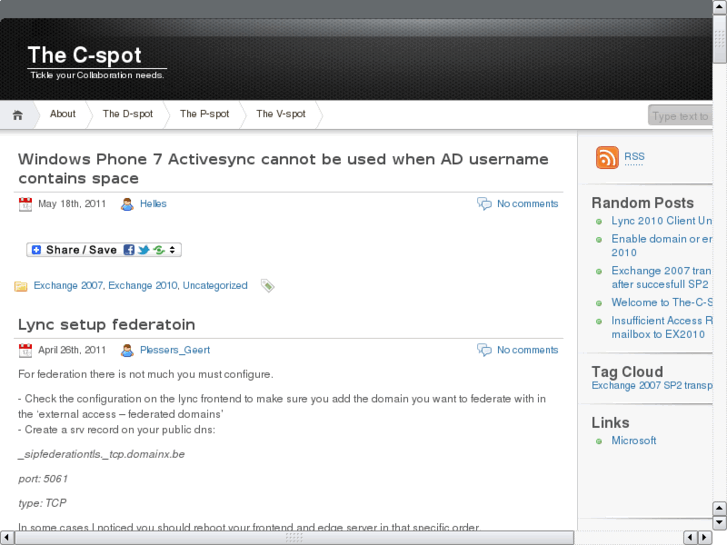
Task: Click the tag icon after Uncategorized
Action: pyautogui.click(x=268, y=286)
